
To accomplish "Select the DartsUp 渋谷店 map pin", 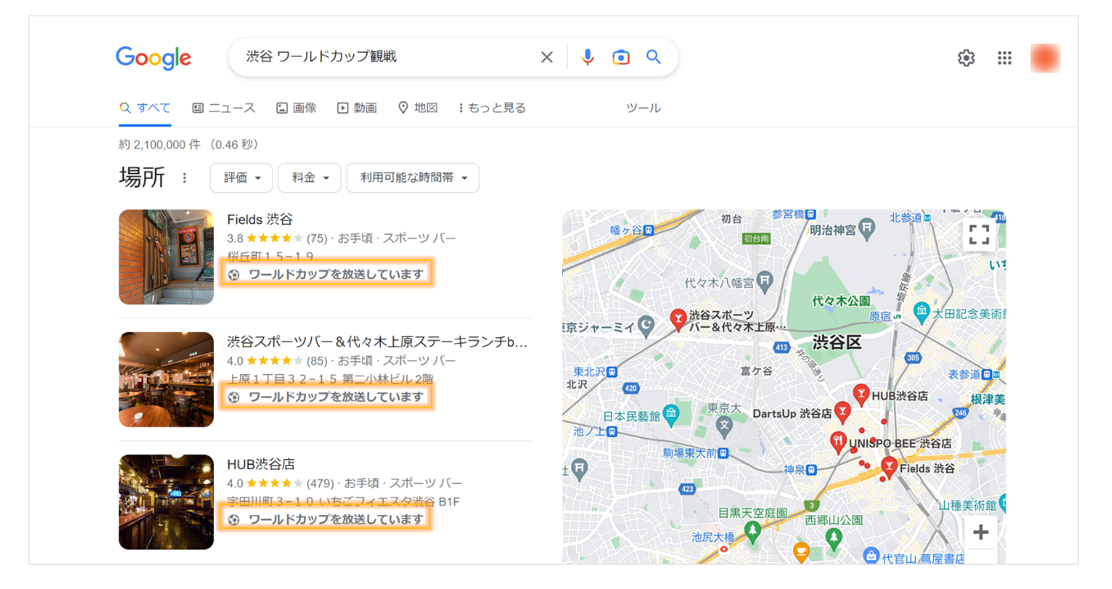I will tap(843, 411).
